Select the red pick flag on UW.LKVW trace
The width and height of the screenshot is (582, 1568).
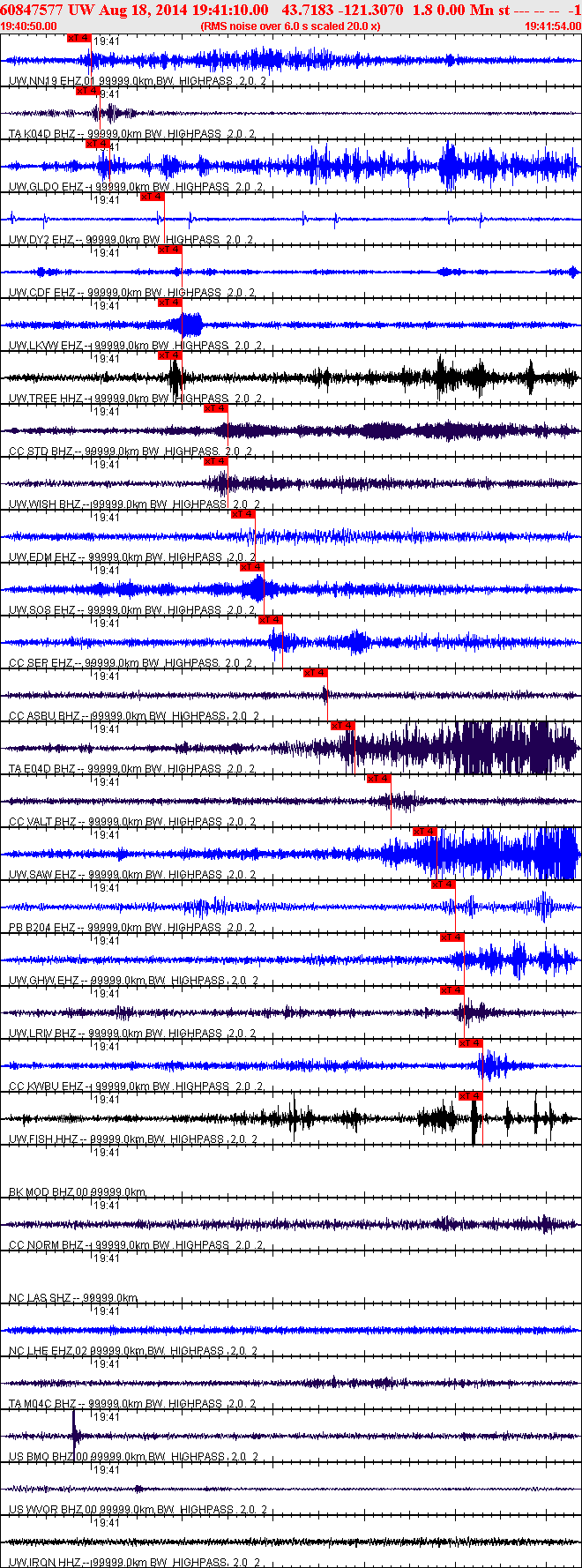(170, 302)
